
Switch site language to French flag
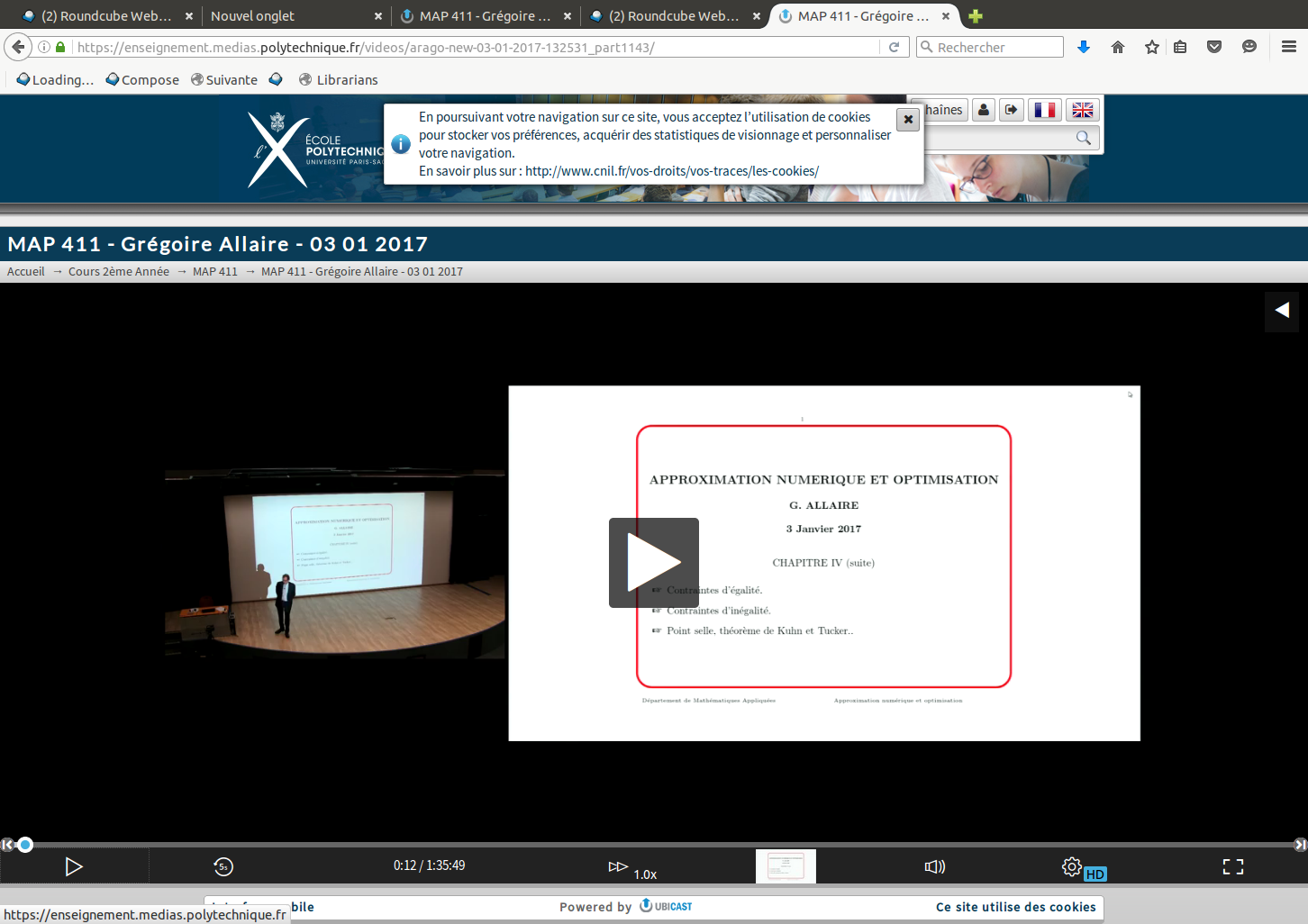[1045, 110]
